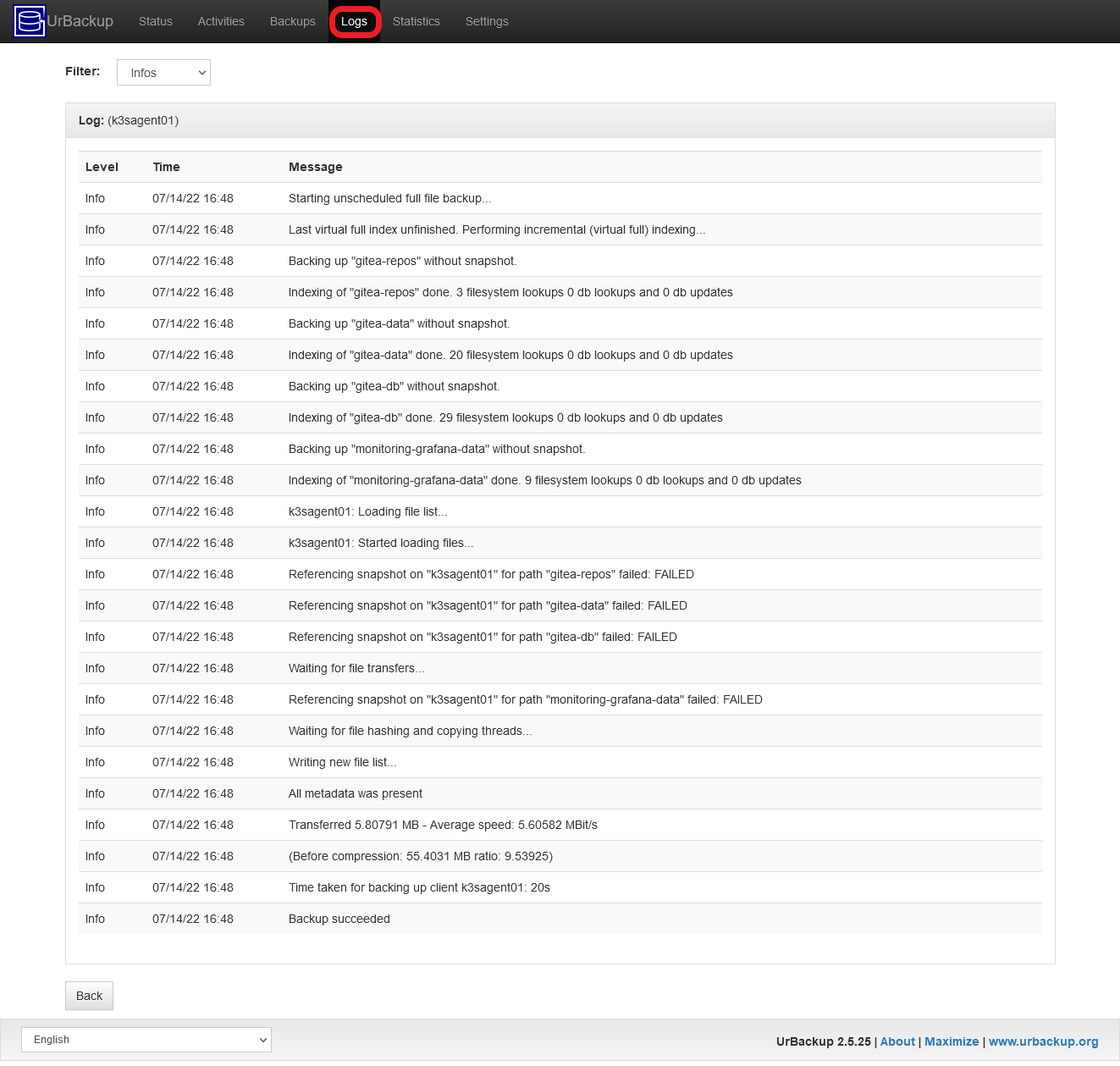Select 'k3sagent01: Started loading files...' message

coord(381,543)
